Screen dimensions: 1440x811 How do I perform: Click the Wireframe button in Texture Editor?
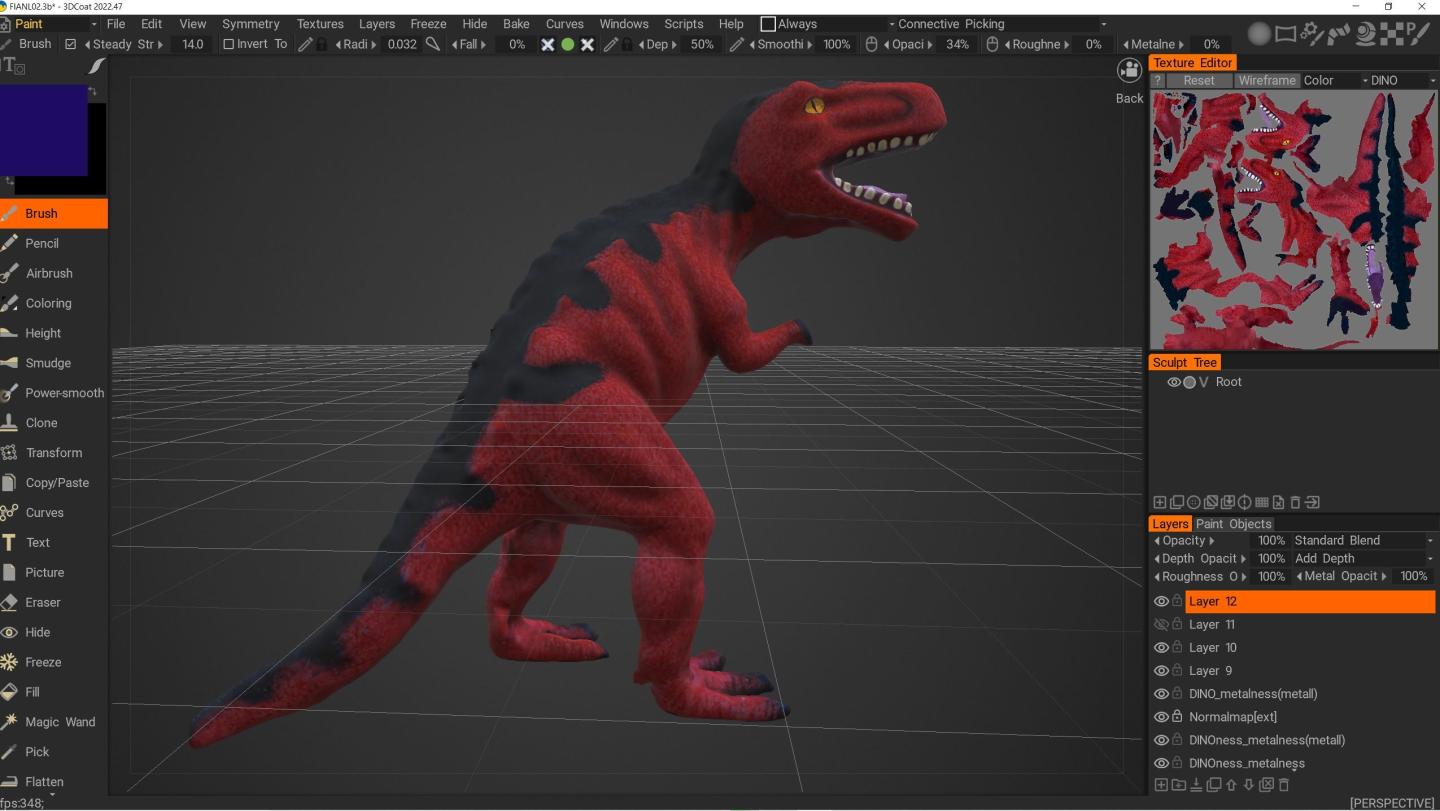coord(1267,81)
